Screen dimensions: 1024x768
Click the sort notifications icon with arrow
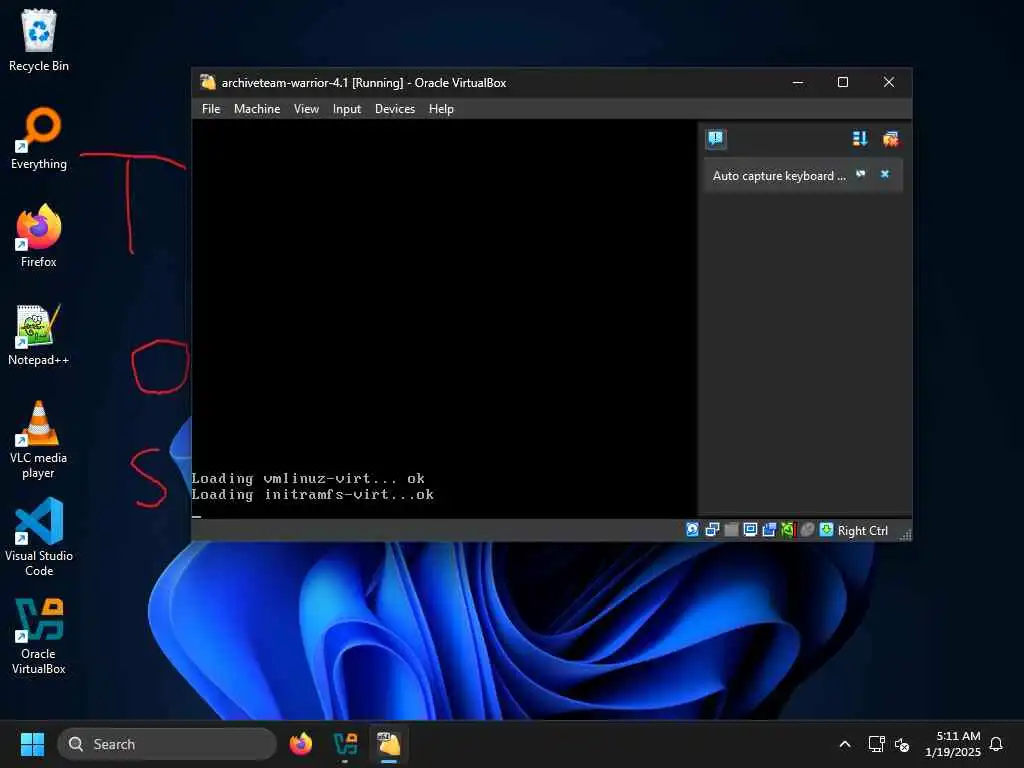[x=859, y=138]
